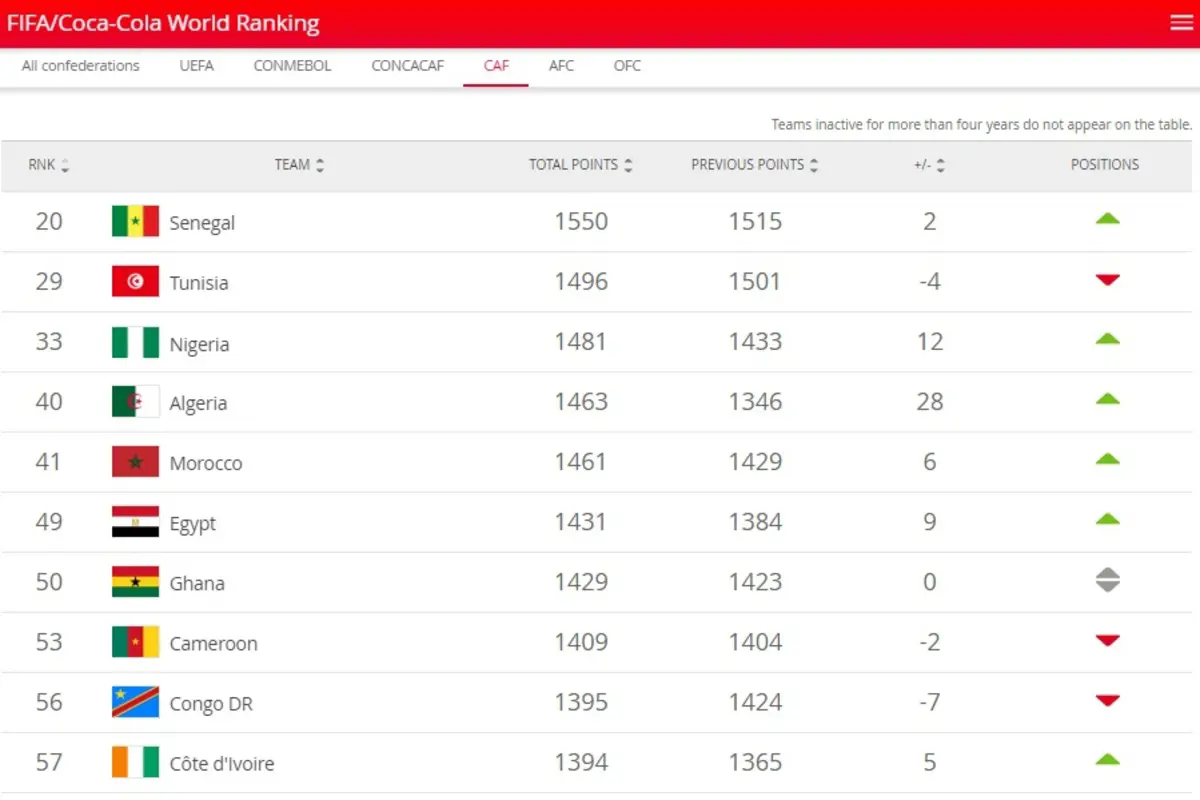Click Morocco's total points 1461

pyautogui.click(x=581, y=461)
